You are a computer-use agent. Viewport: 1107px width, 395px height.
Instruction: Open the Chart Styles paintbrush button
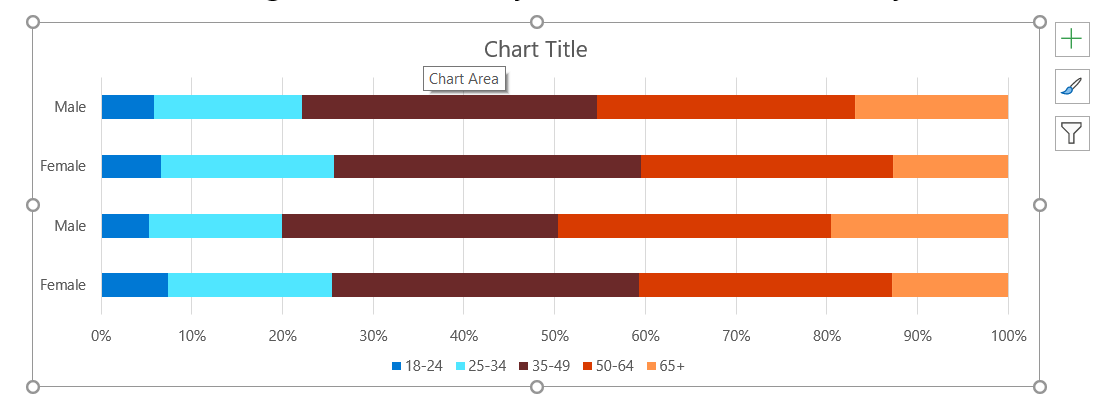(x=1072, y=86)
